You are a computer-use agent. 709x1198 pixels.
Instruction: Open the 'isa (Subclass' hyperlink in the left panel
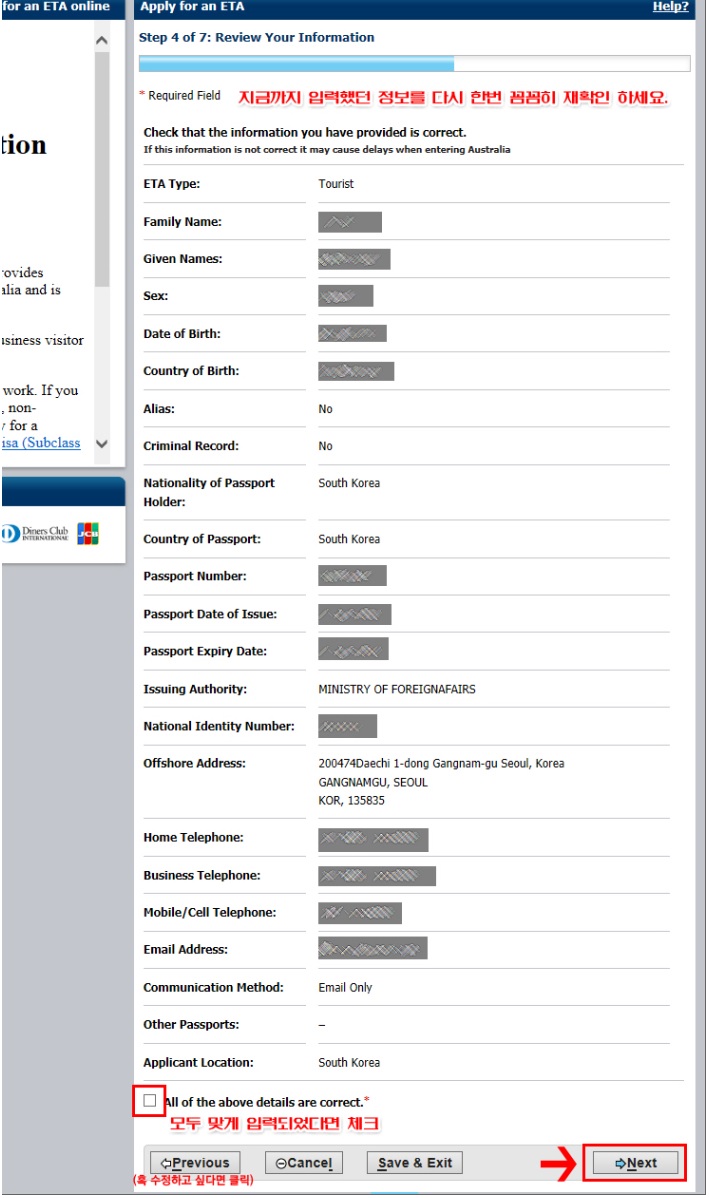click(x=41, y=443)
